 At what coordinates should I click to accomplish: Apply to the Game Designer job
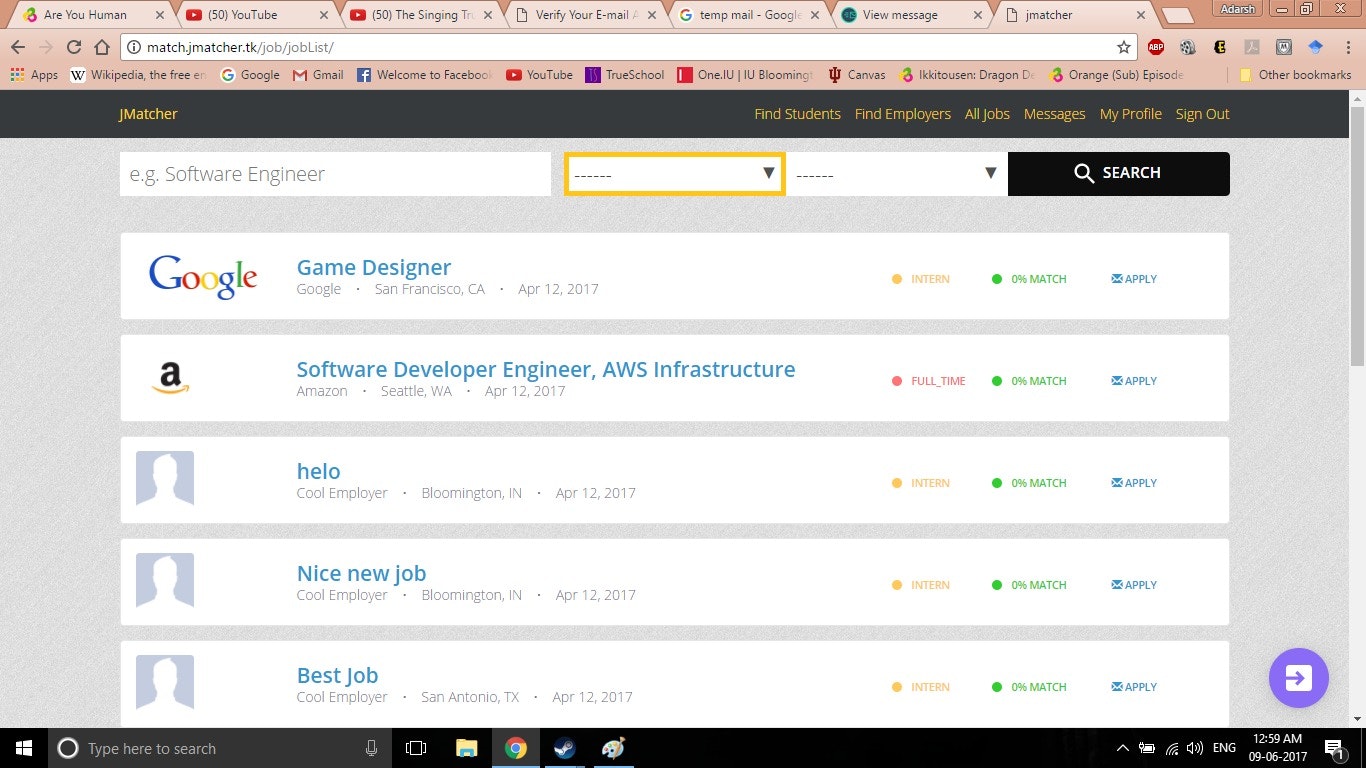coord(1134,279)
